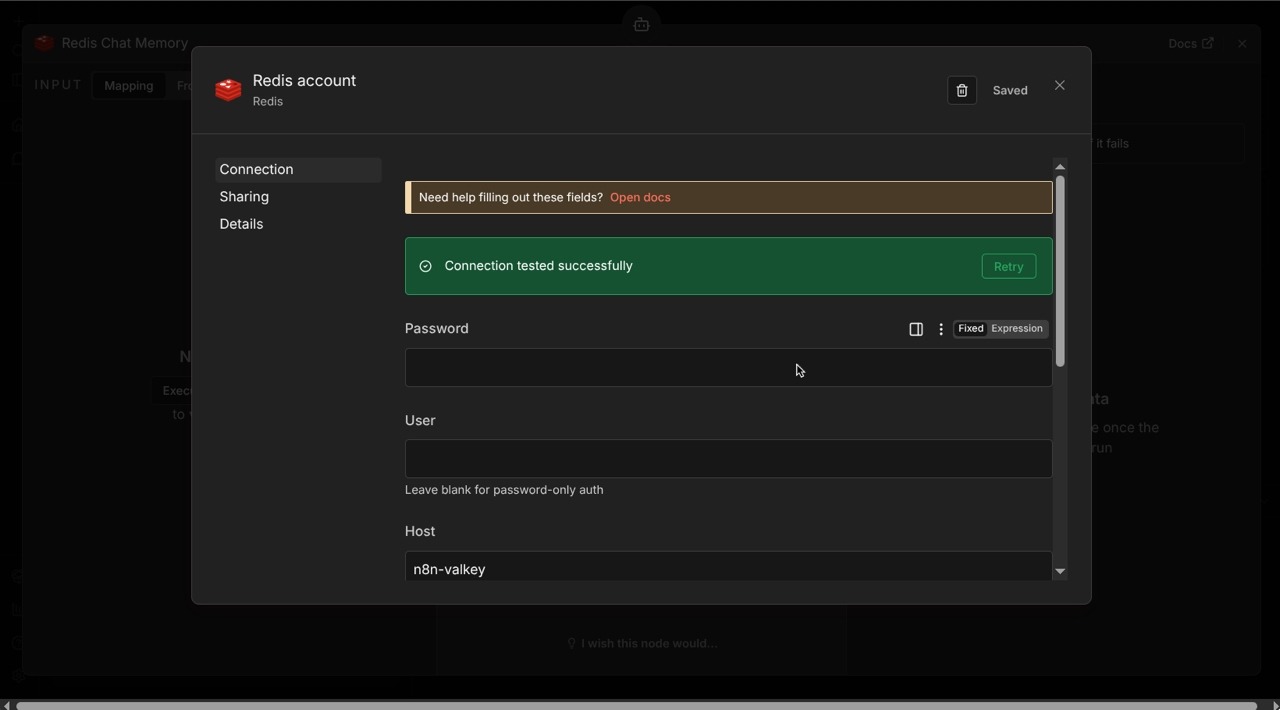Open docs link in help banner

pyautogui.click(x=640, y=198)
